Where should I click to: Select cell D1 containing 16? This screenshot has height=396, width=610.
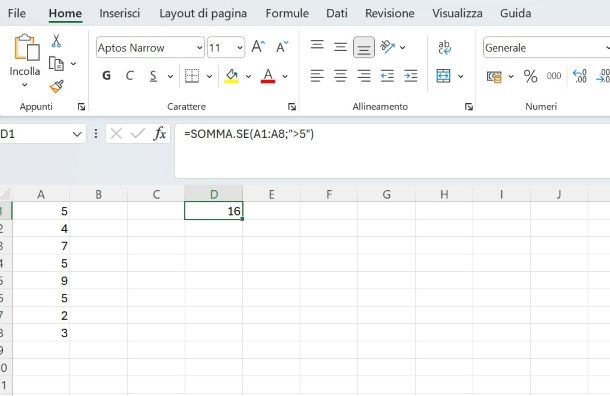(214, 211)
